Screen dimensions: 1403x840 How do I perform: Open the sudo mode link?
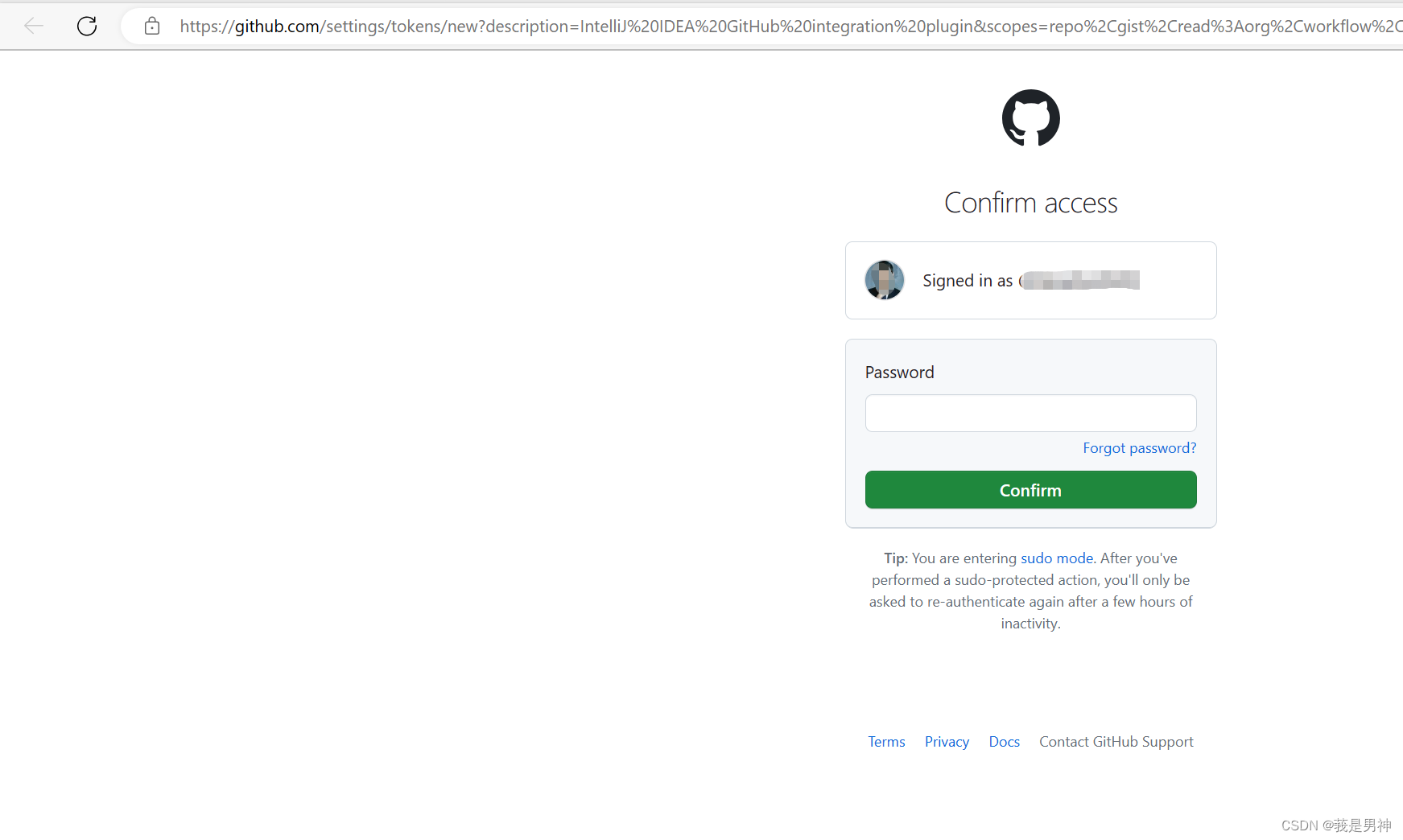[x=1057, y=558]
